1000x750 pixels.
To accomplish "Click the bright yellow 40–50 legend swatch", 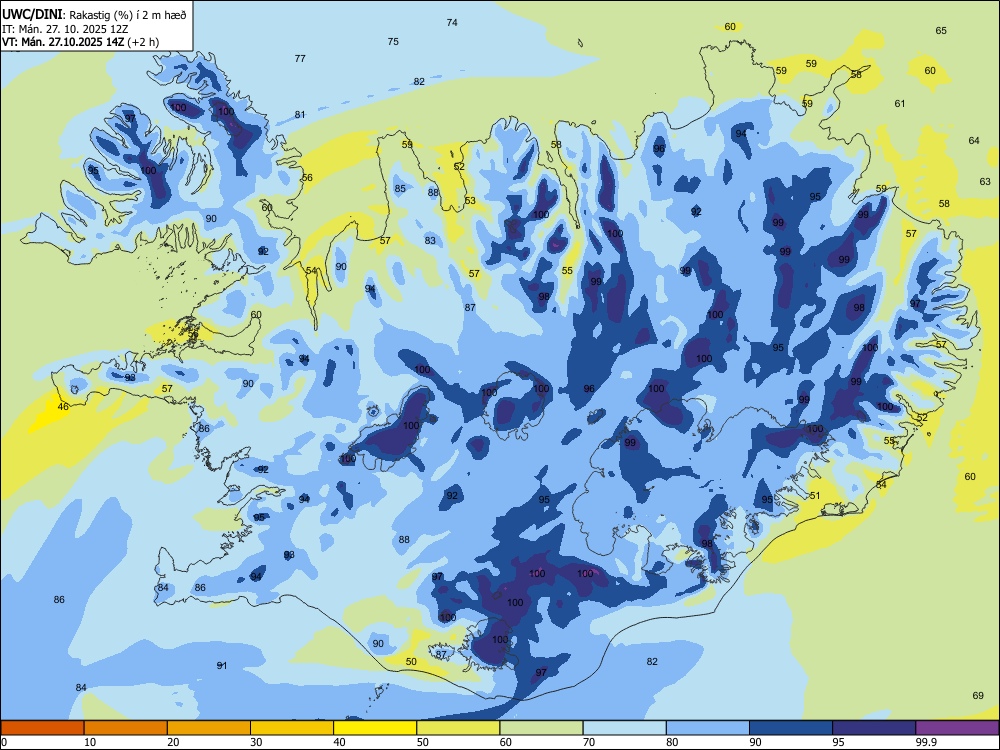I will tap(375, 728).
